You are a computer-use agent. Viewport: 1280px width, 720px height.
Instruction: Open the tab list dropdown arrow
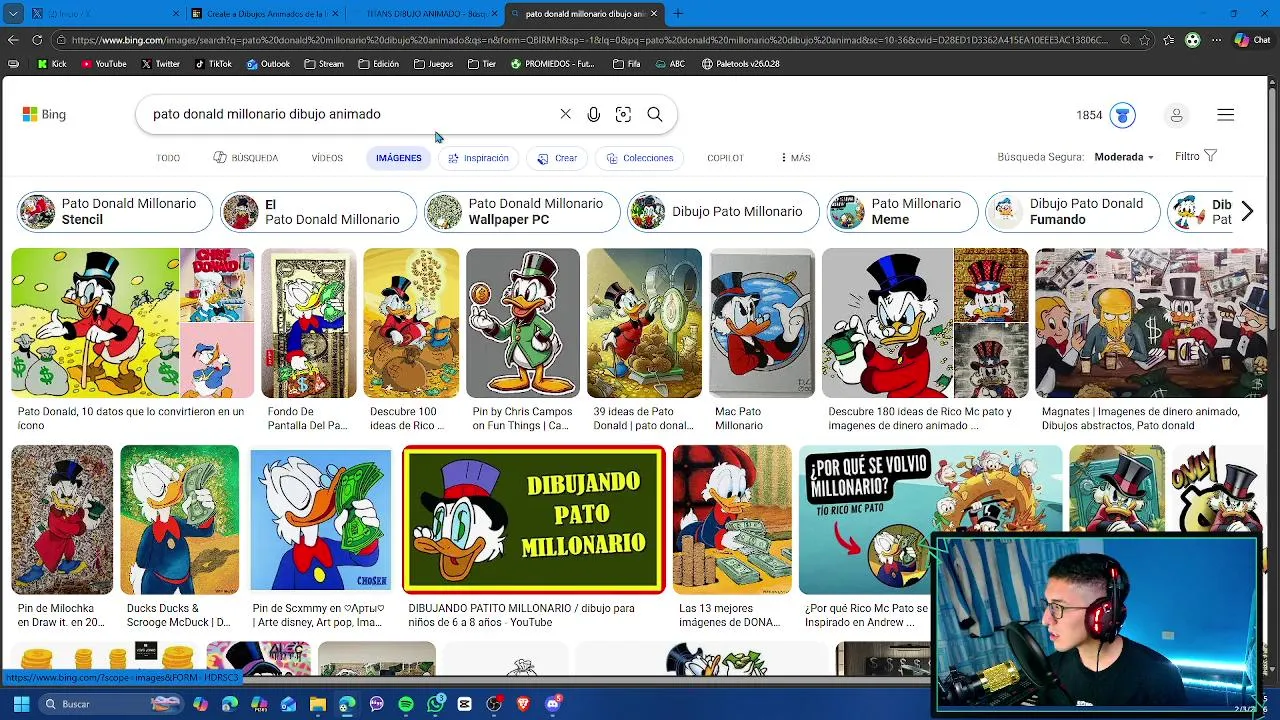pos(13,14)
